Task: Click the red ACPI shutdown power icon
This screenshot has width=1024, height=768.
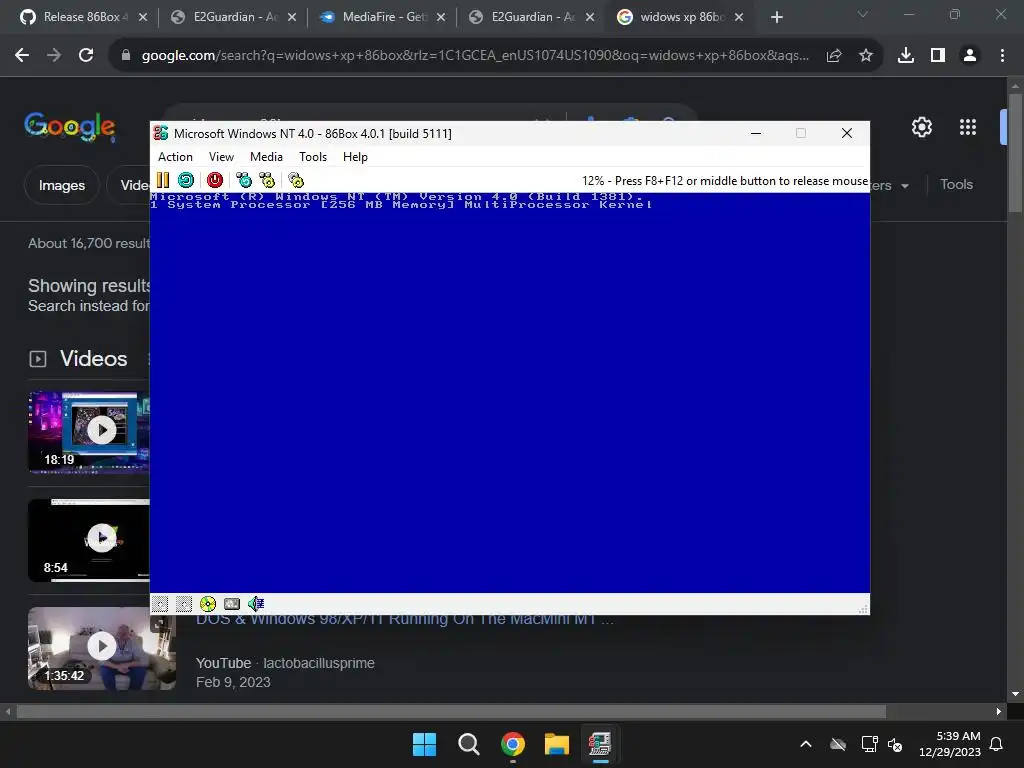Action: (x=215, y=180)
